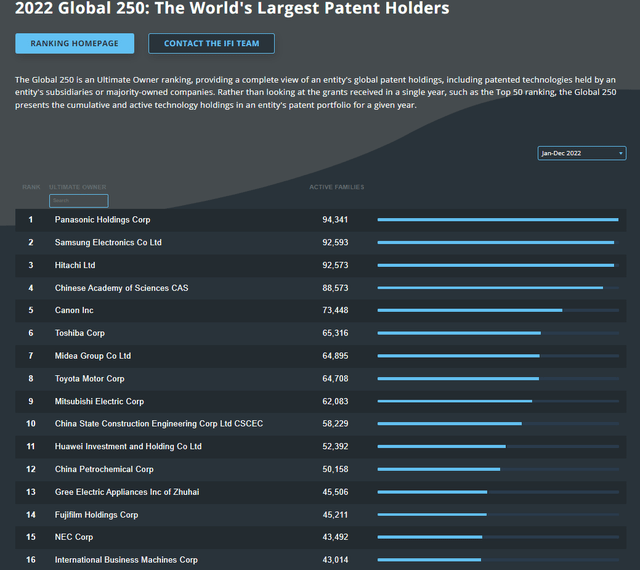
Task: Click the 45,506 active families value
Action: [335, 492]
